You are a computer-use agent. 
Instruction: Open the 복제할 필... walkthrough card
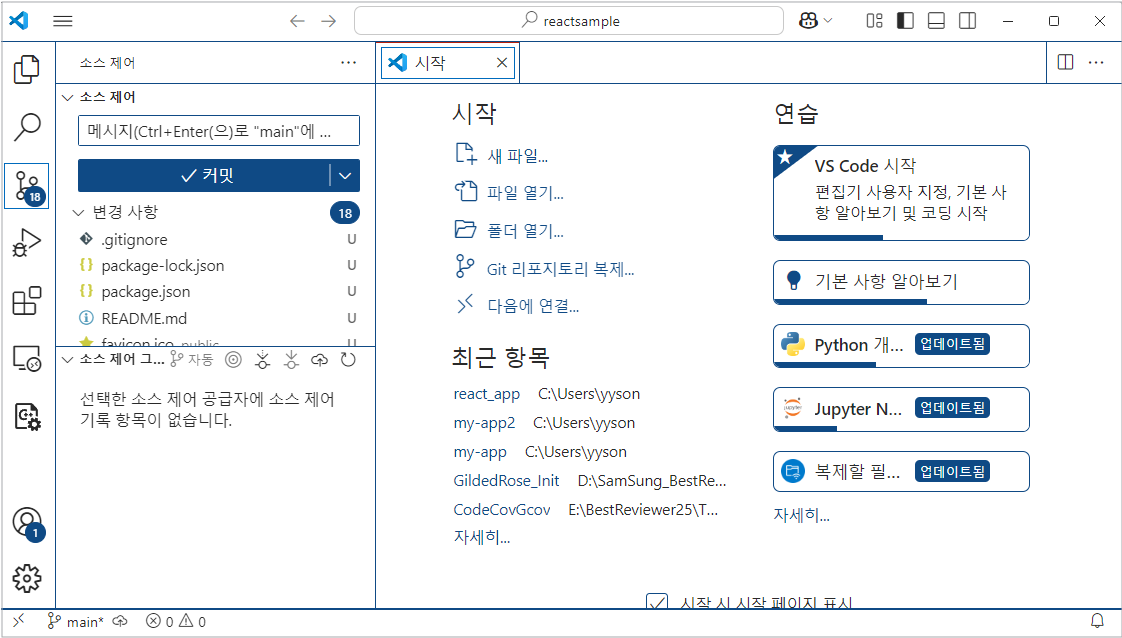(901, 471)
